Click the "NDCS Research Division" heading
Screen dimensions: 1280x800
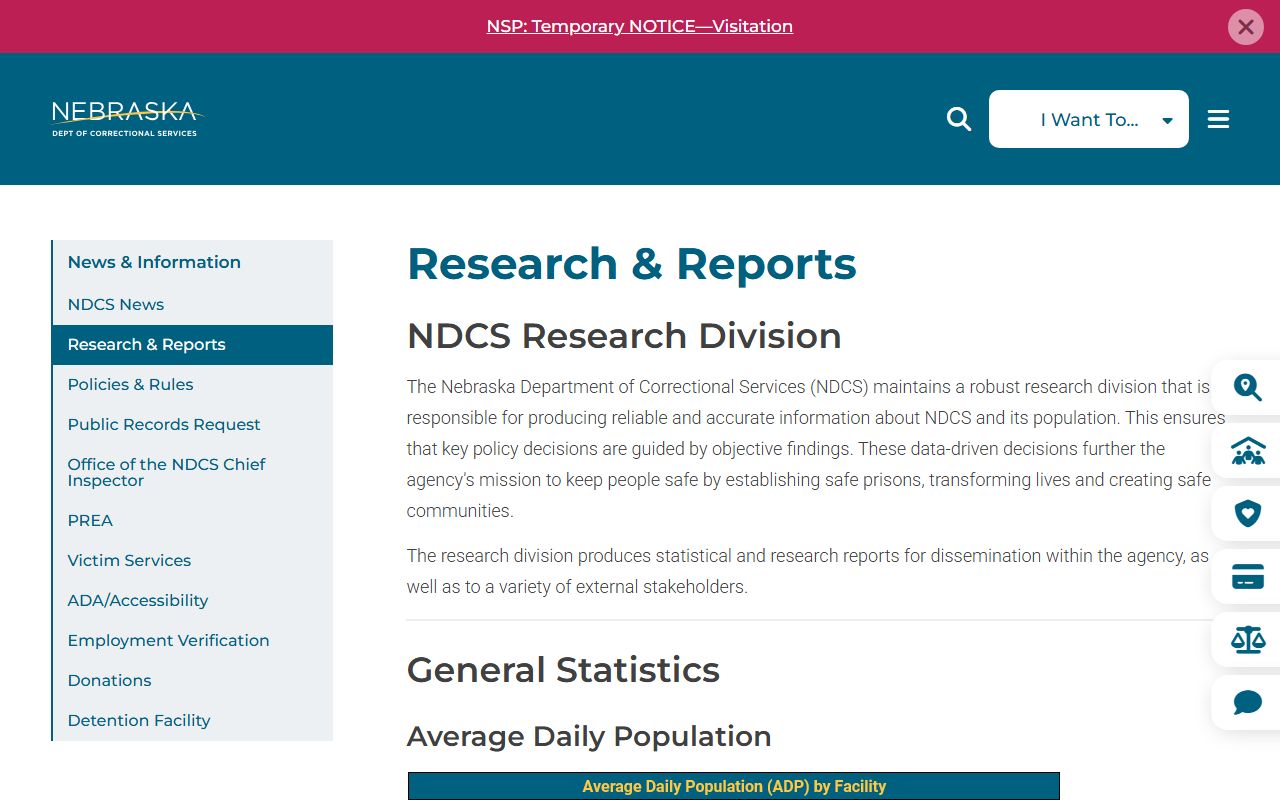[x=624, y=335]
